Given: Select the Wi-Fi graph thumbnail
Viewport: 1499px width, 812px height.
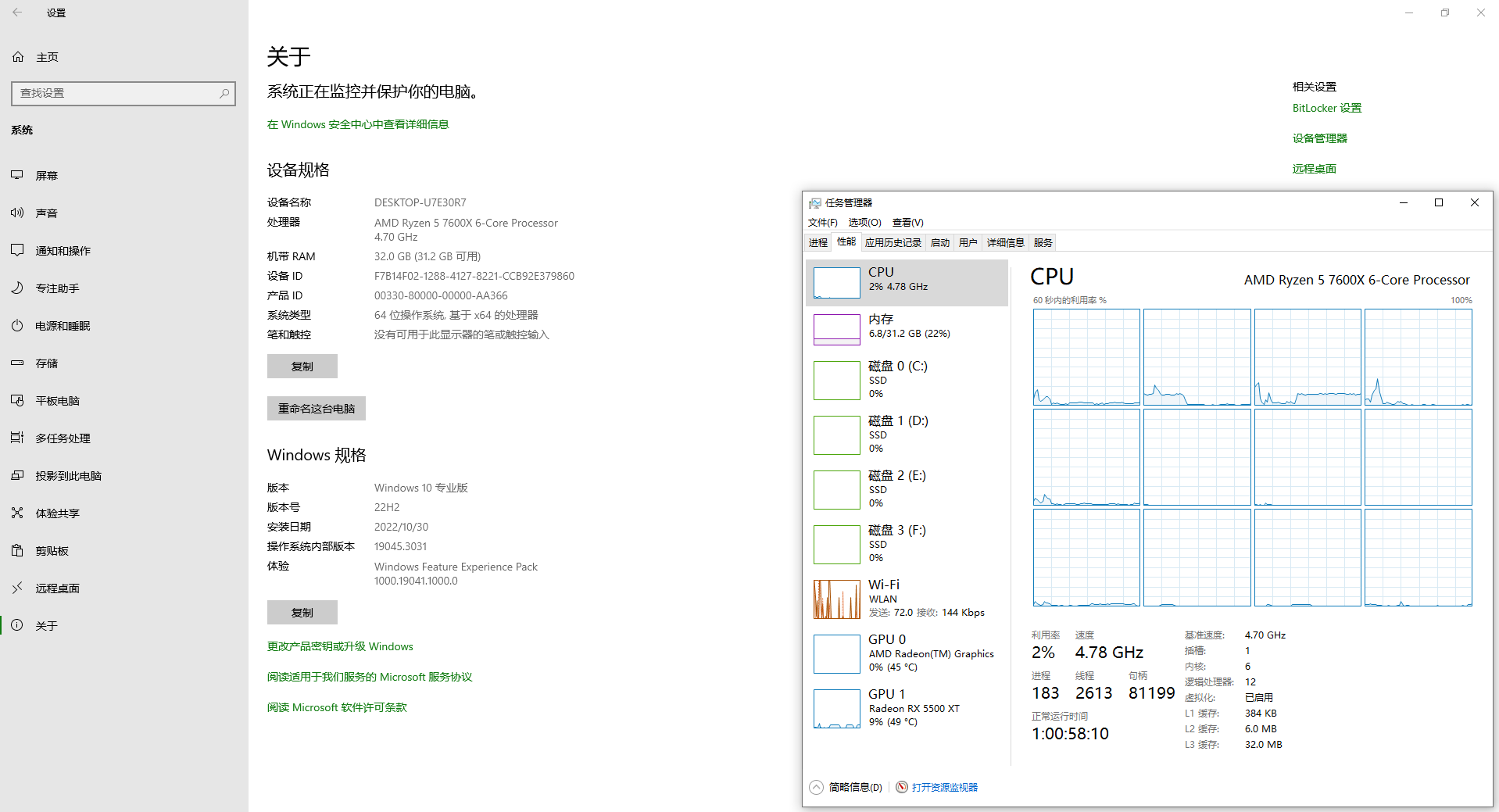Looking at the screenshot, I should point(837,599).
